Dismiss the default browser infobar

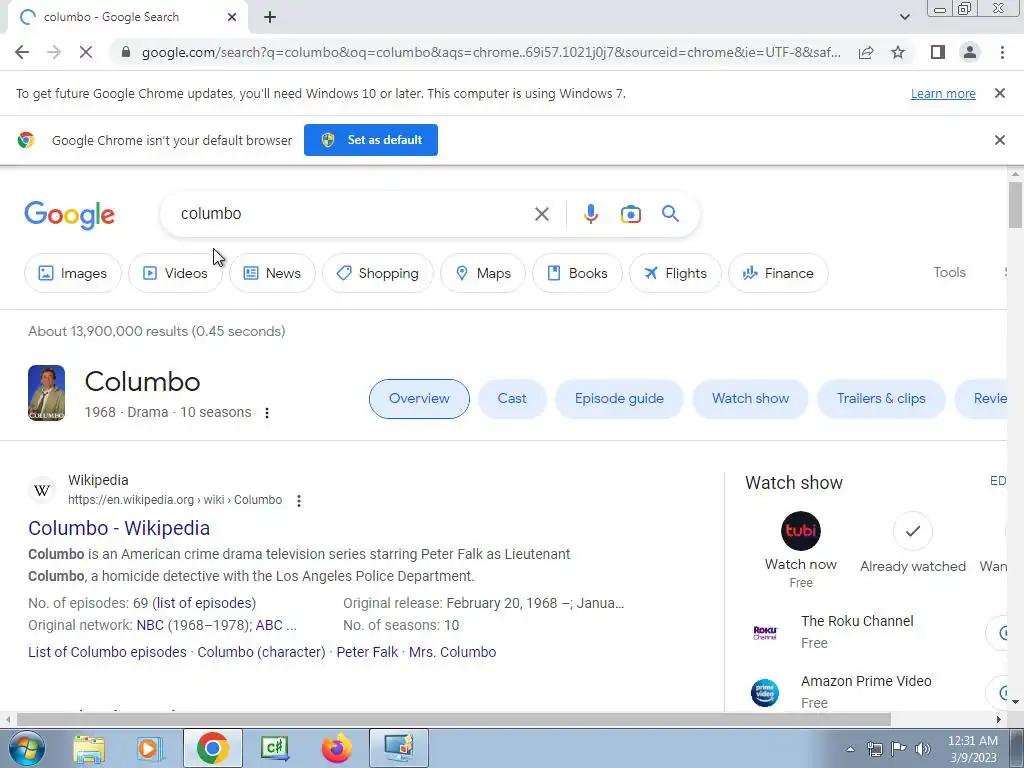(x=999, y=140)
